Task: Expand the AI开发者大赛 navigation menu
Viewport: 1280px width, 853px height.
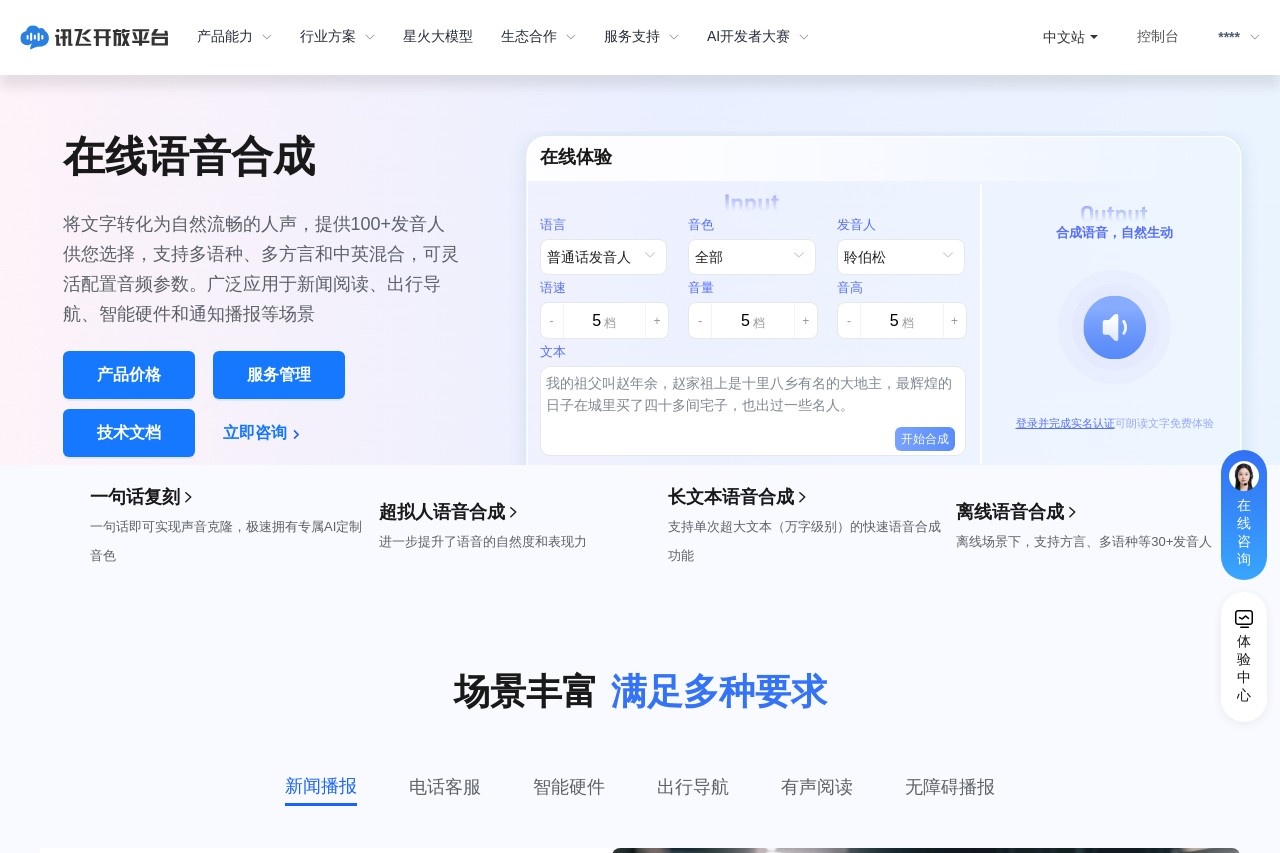Action: click(x=758, y=37)
